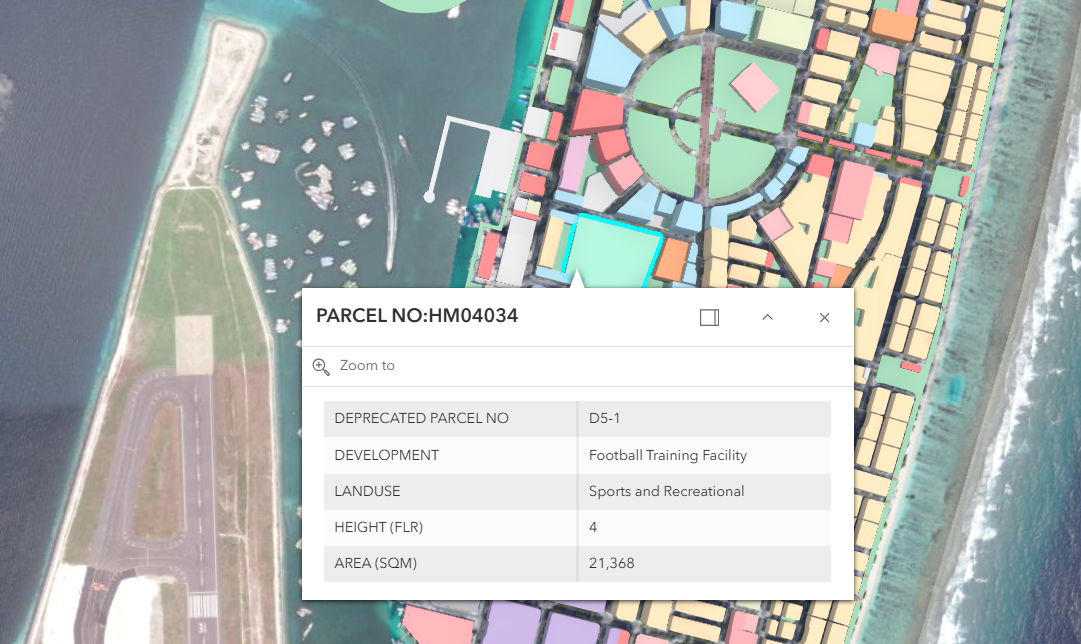Select the DEPRECATED PARCEL NO field label
1081x644 pixels.
coord(421,418)
